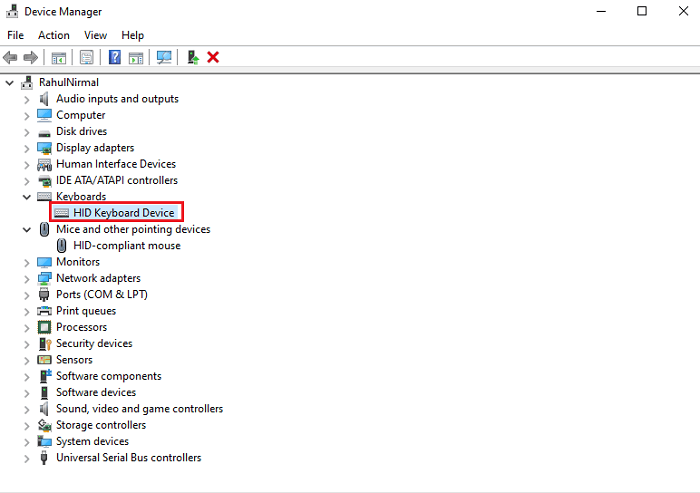The image size is (700, 493).
Task: Click the Forward arrow toolbar icon
Action: click(30, 58)
